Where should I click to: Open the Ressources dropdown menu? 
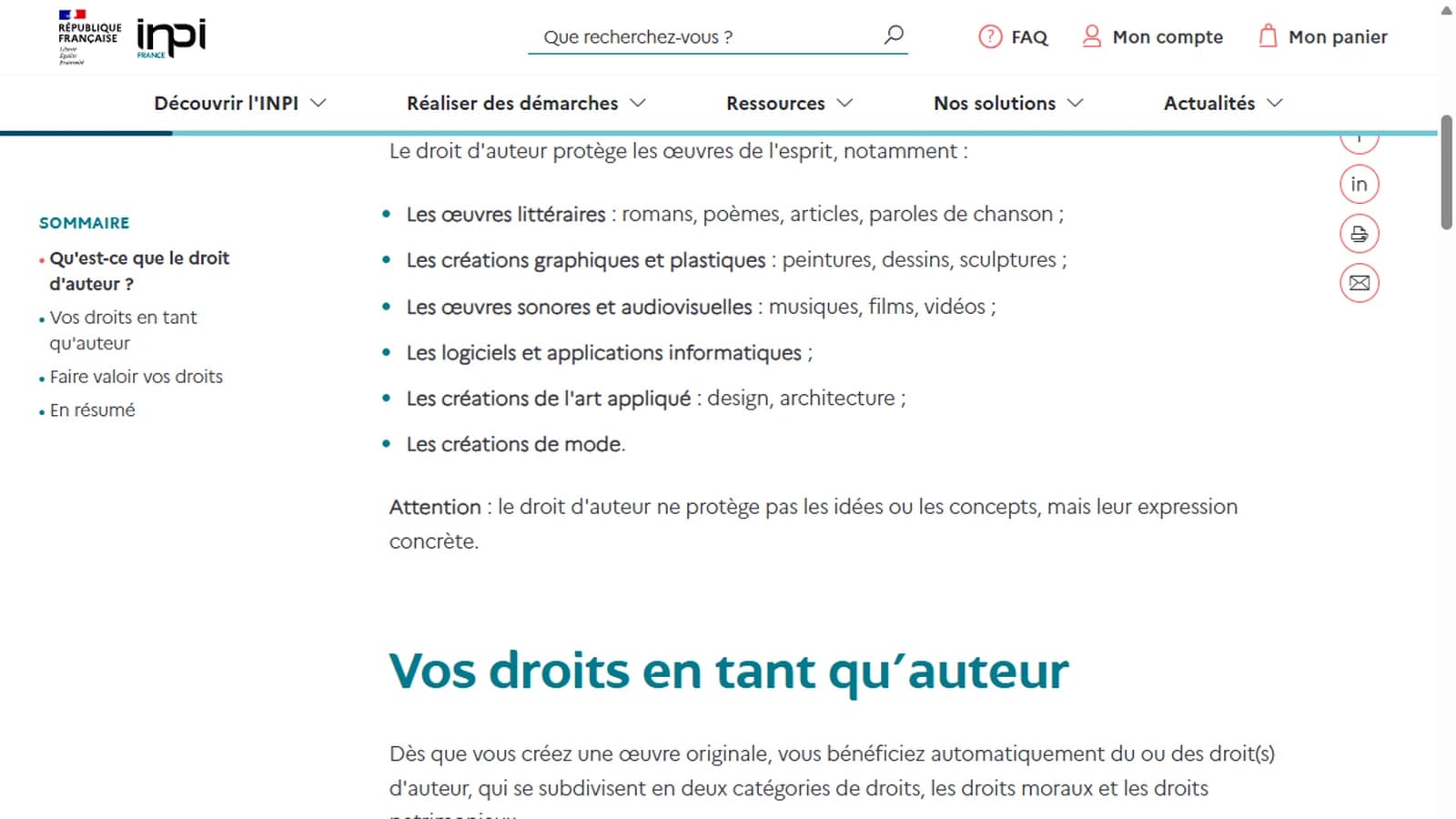pyautogui.click(x=789, y=104)
